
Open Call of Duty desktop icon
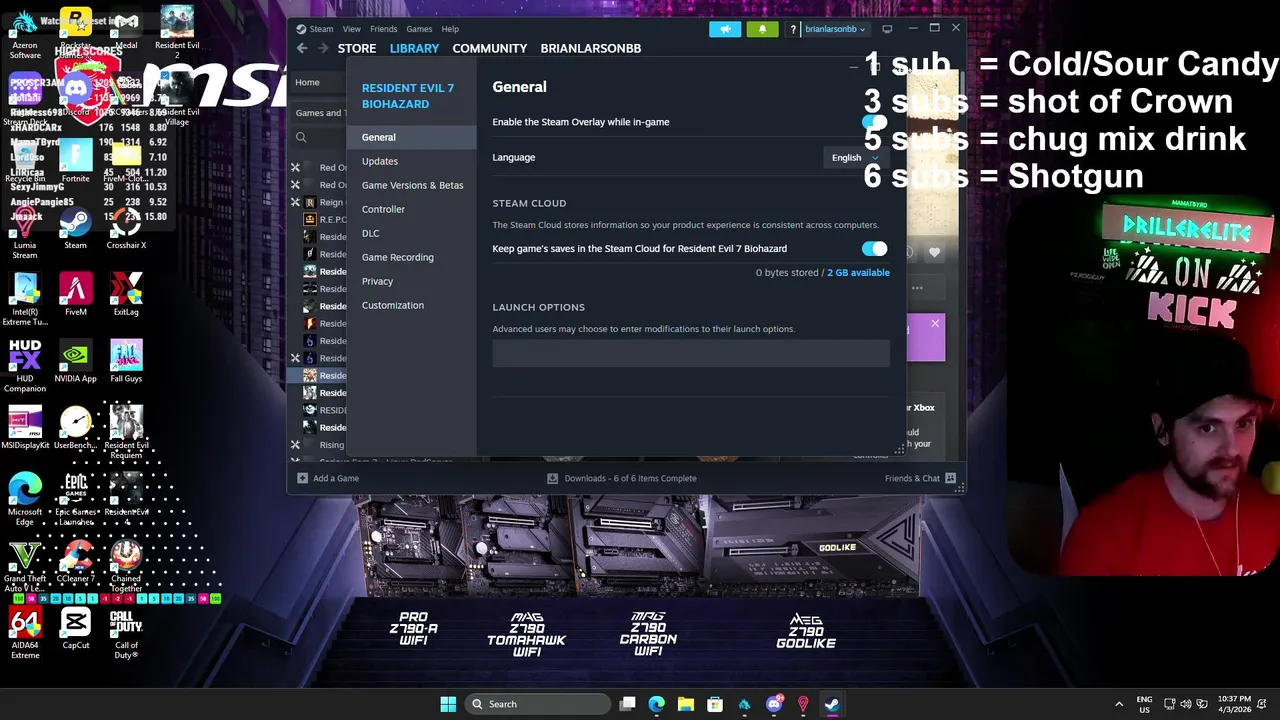point(126,633)
